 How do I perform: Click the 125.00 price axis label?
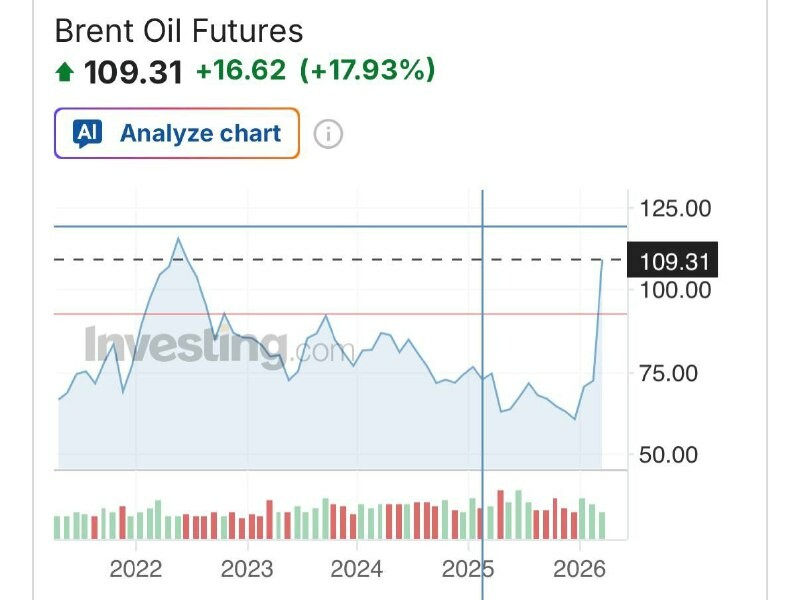coord(675,209)
